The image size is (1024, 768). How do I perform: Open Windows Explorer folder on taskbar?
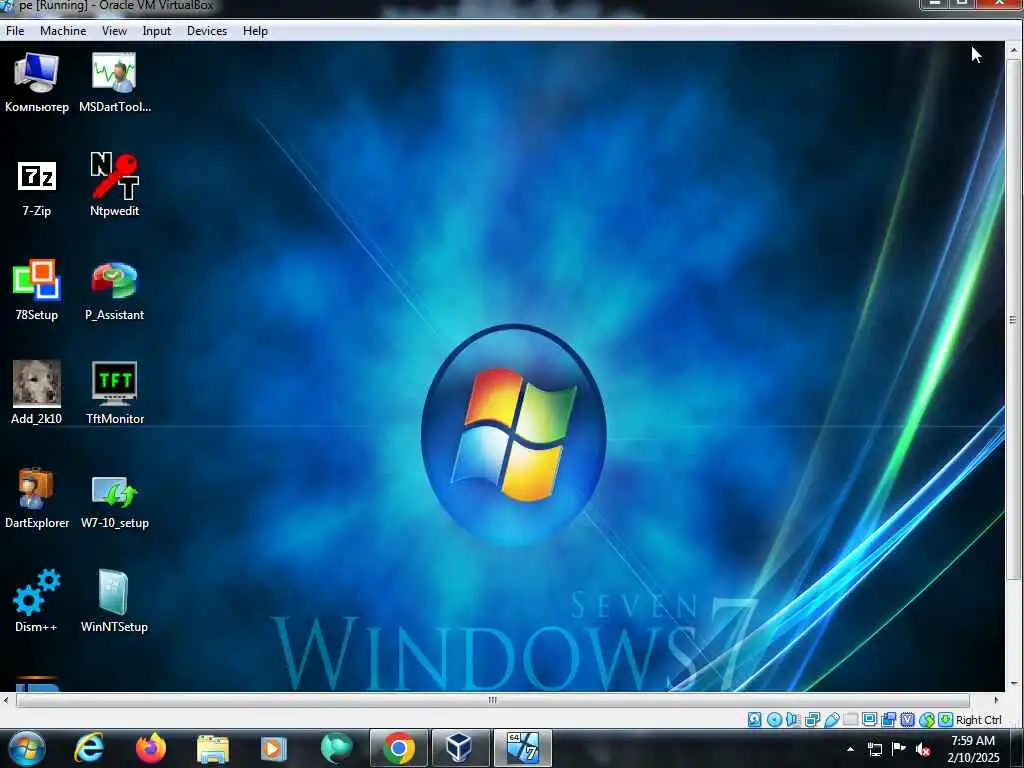pos(212,748)
